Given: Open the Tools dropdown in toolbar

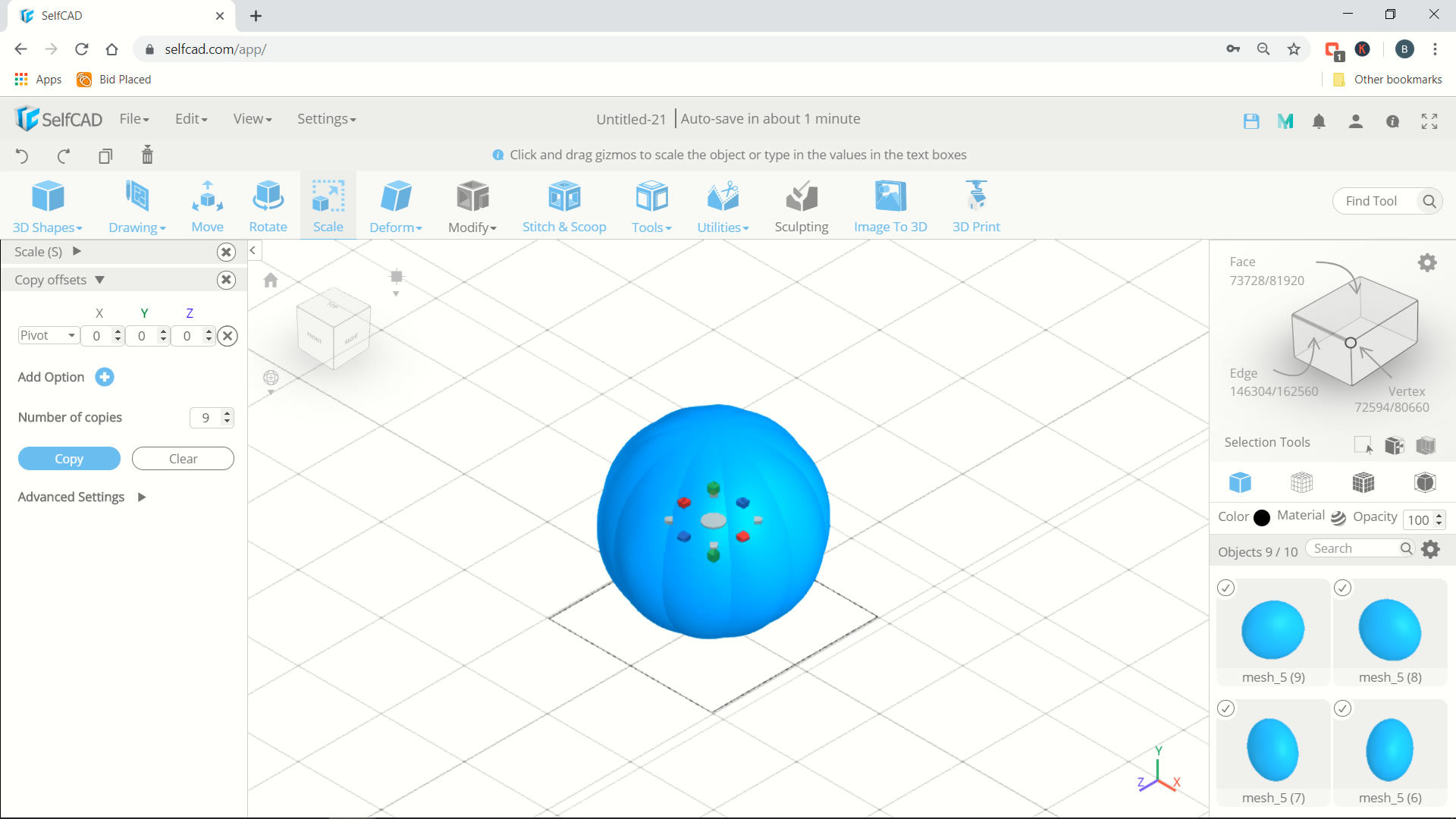Looking at the screenshot, I should click(x=651, y=206).
